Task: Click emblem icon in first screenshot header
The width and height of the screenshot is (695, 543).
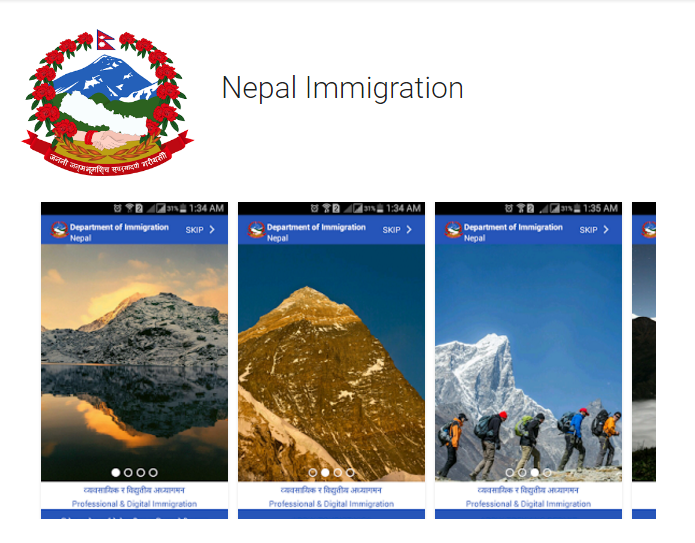Action: [x=59, y=229]
